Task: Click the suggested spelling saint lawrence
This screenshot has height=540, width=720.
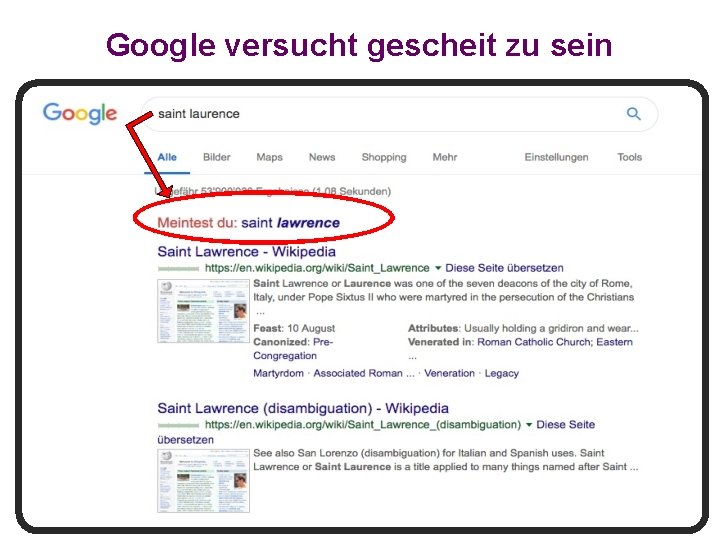Action: pos(291,223)
